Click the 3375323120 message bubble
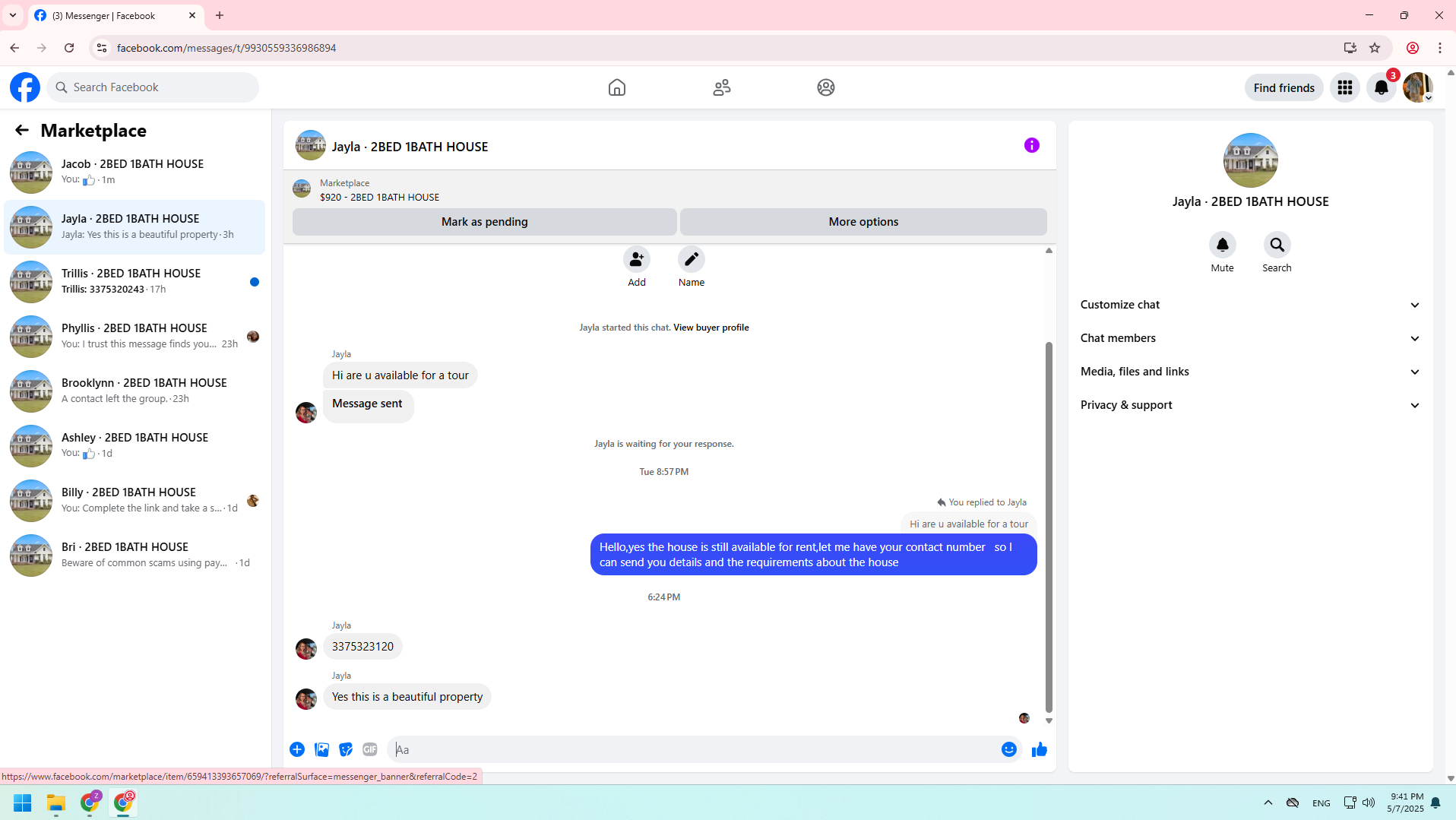 [x=362, y=647]
